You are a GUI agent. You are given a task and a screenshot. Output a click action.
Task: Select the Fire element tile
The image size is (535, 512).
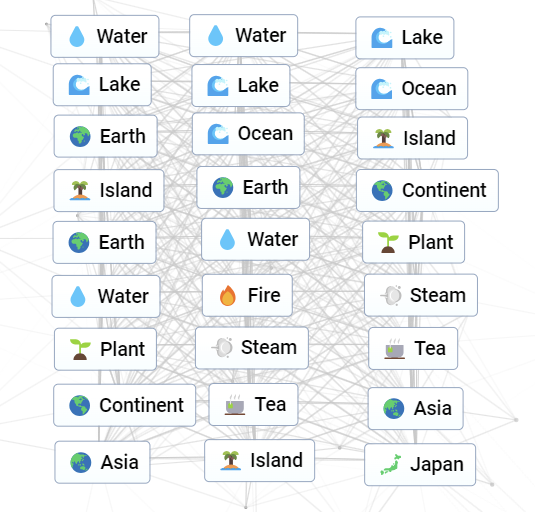coord(247,295)
